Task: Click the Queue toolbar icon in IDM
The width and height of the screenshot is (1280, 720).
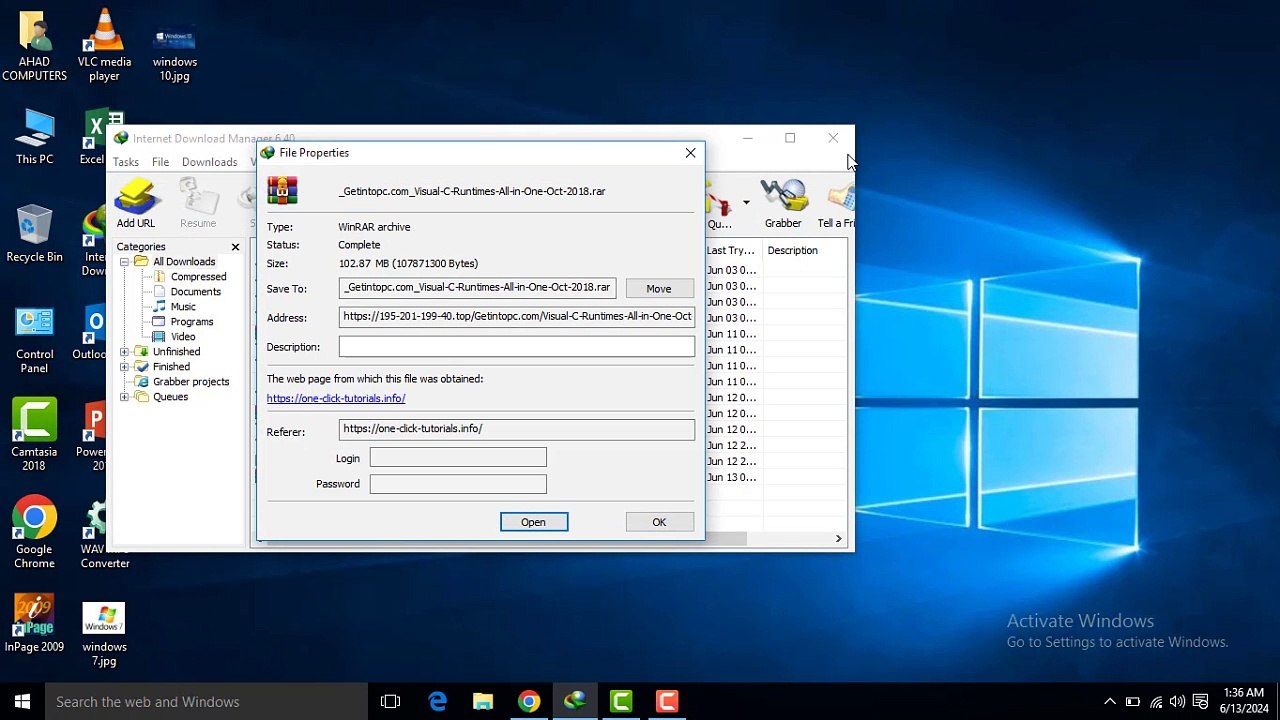Action: click(719, 203)
